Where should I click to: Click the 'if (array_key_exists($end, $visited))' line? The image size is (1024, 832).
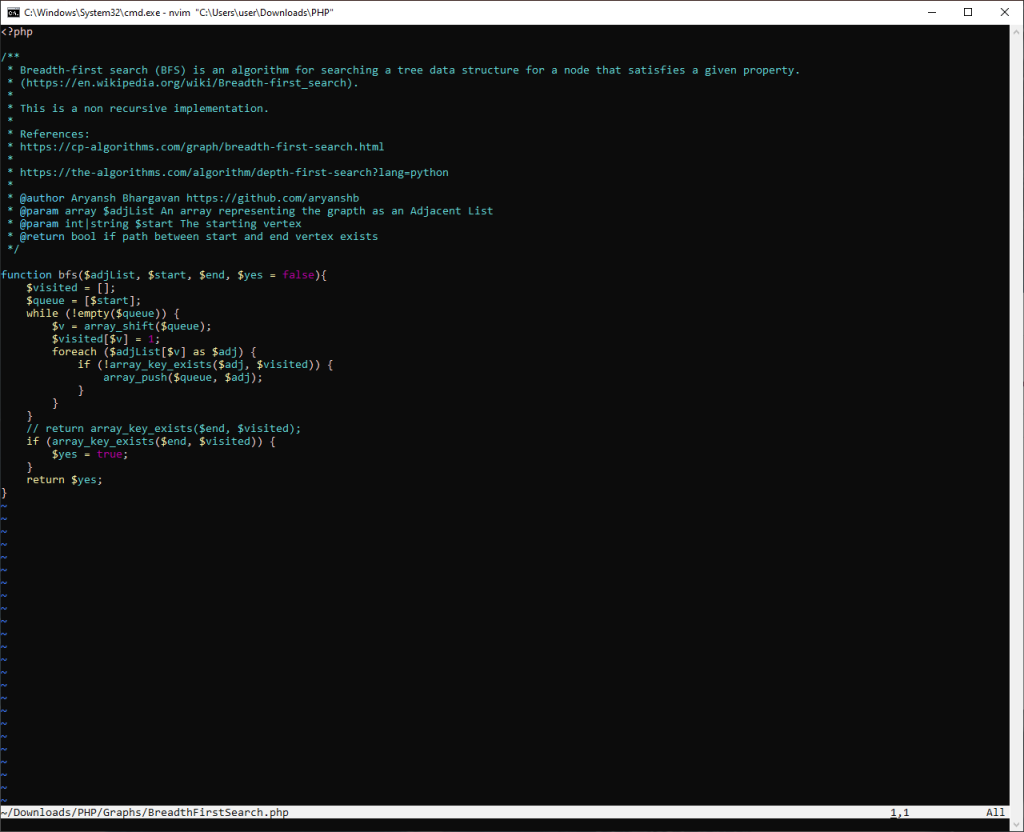click(x=151, y=441)
